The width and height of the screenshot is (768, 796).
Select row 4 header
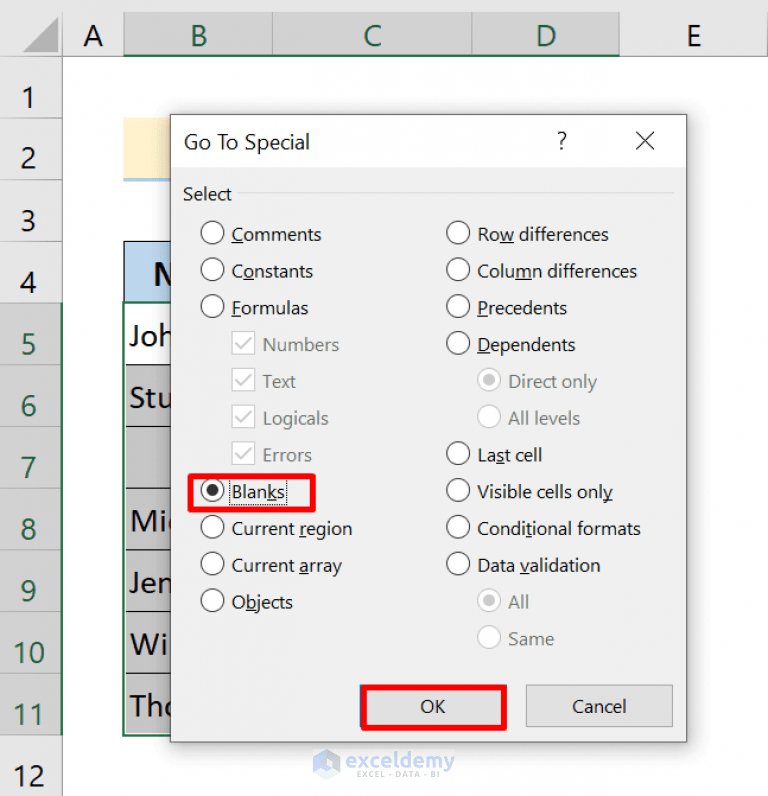[x=30, y=273]
